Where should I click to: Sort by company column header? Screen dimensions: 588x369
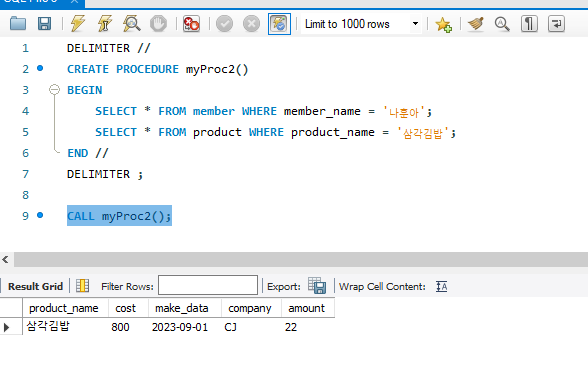[251, 308]
